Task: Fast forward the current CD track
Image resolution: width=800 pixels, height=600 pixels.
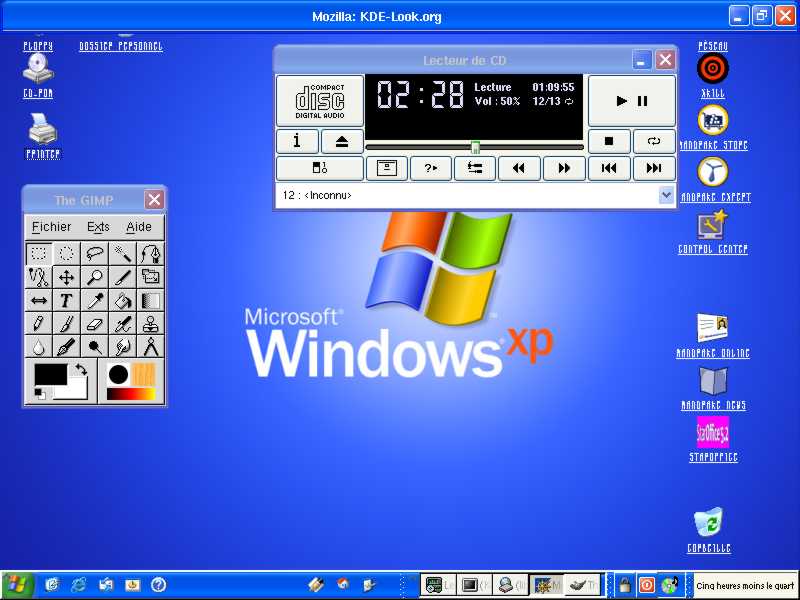Action: (564, 168)
